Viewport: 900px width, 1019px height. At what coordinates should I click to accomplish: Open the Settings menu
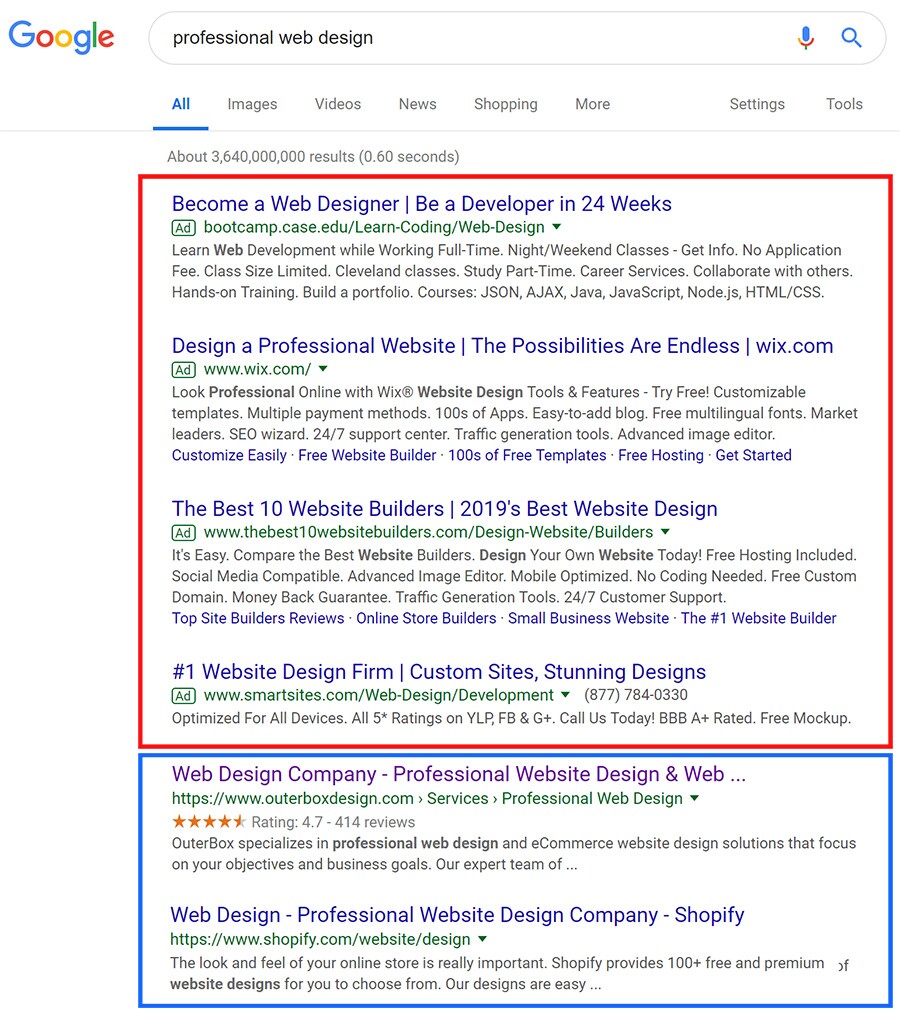[757, 104]
